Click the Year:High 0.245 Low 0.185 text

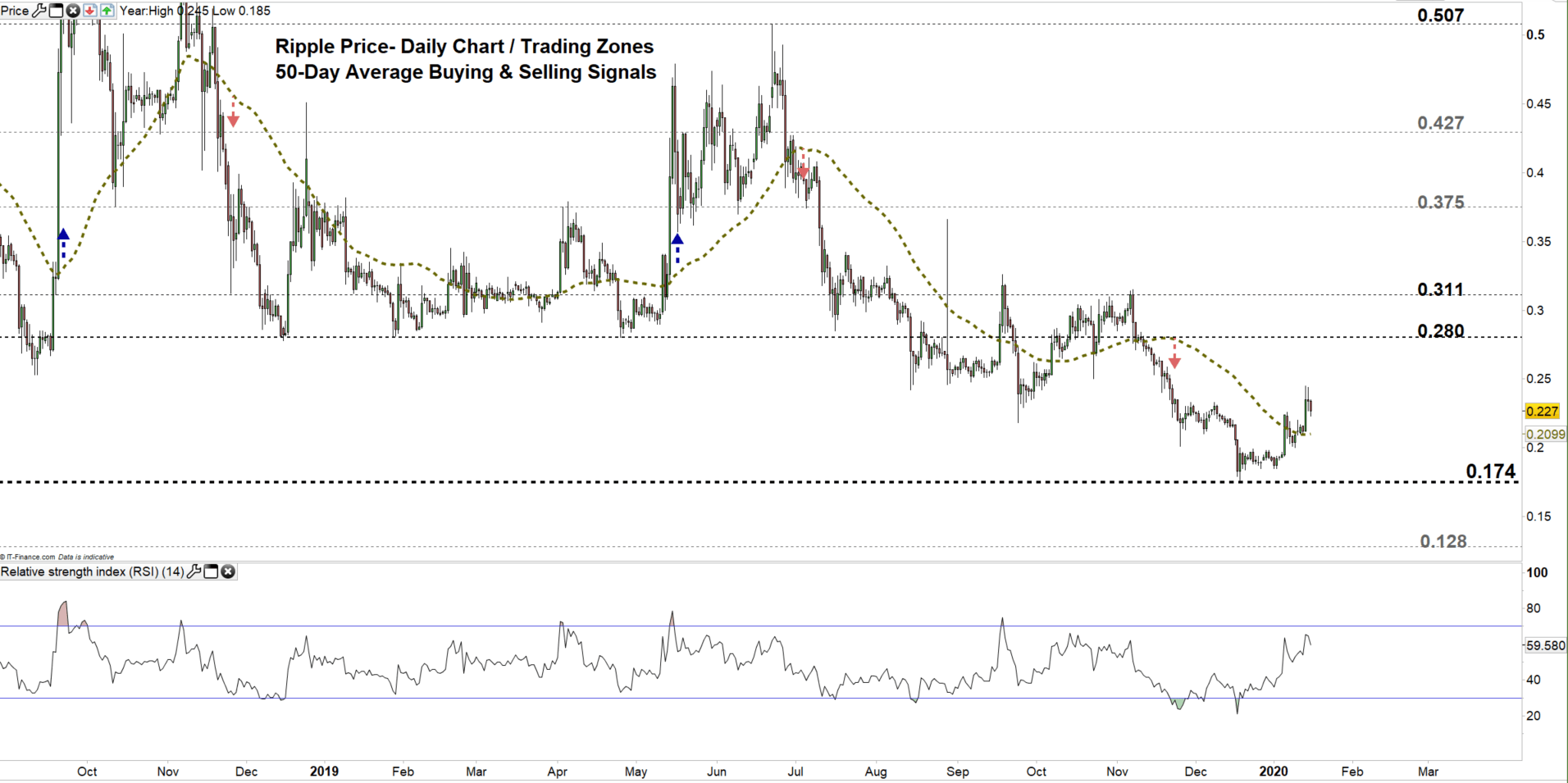click(x=195, y=11)
